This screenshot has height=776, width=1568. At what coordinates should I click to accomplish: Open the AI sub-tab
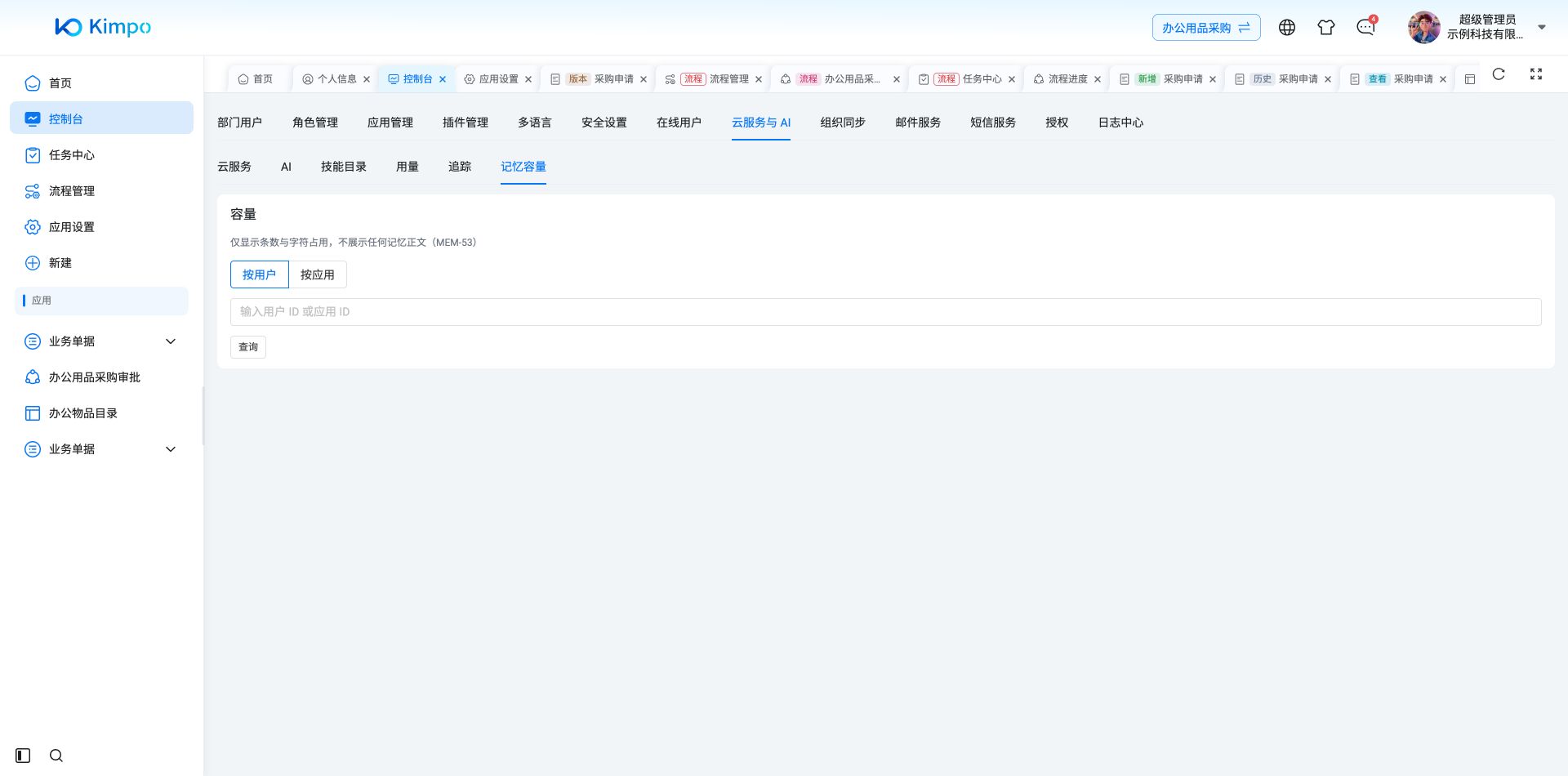[x=286, y=167]
